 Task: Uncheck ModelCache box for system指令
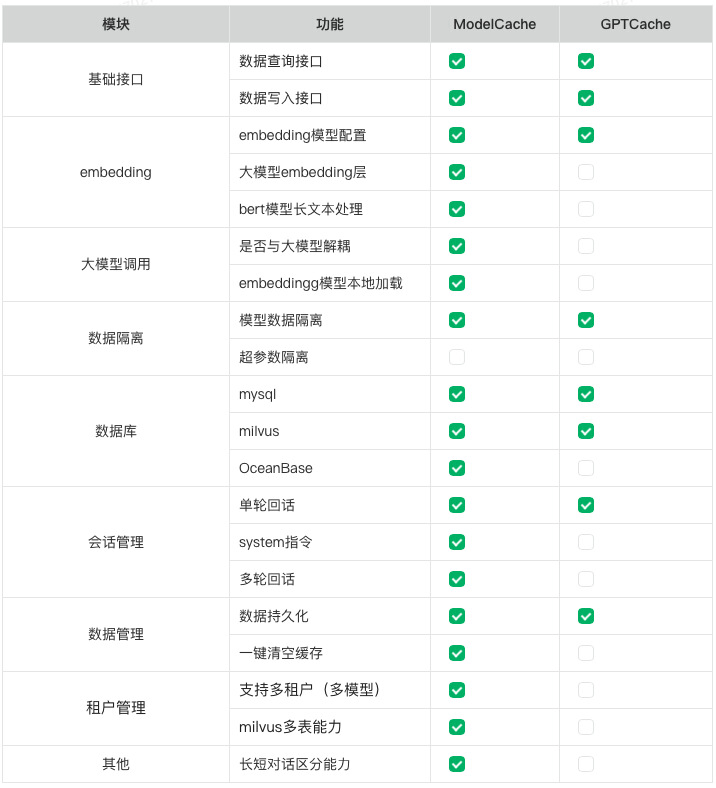457,542
